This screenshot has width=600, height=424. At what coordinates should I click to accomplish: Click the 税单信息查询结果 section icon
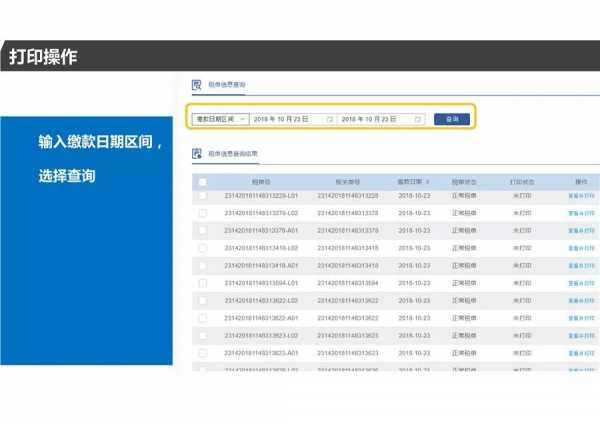point(197,153)
